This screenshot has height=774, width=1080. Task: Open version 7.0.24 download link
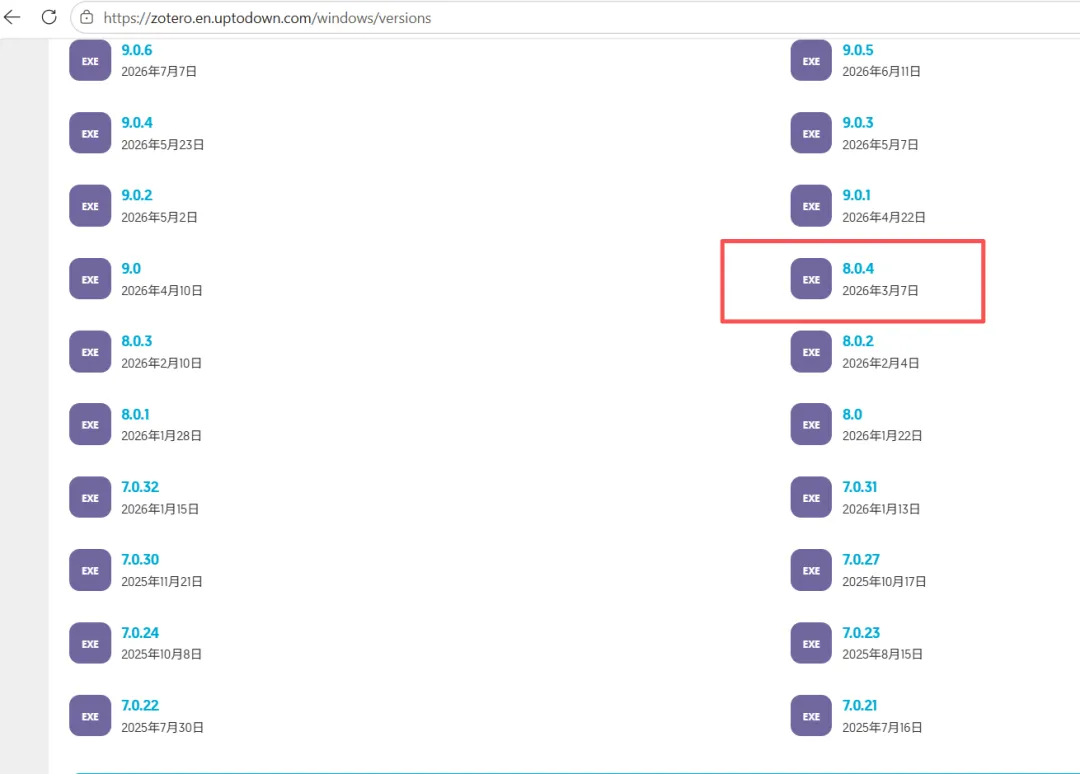pos(140,632)
